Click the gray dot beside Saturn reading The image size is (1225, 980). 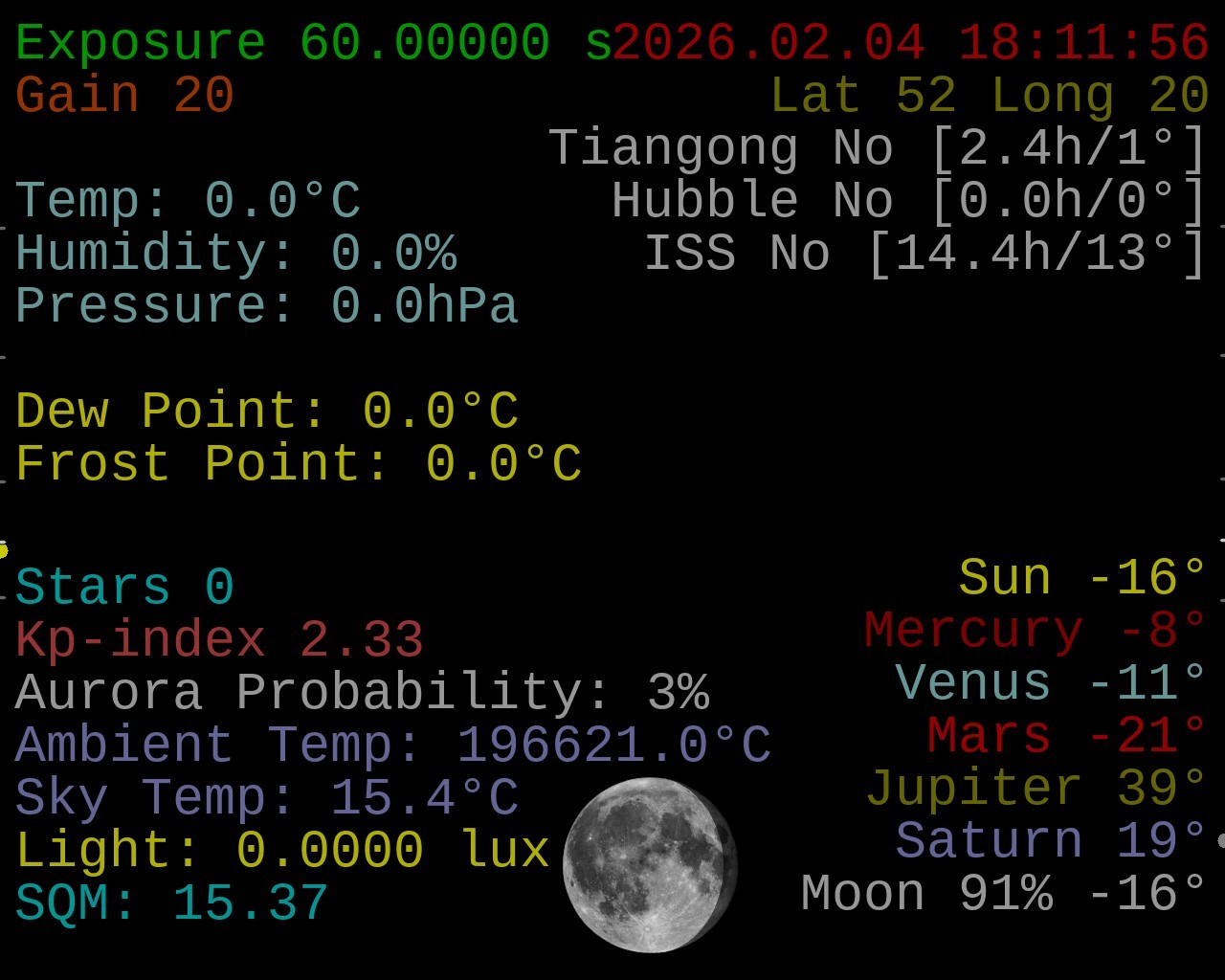1221,840
